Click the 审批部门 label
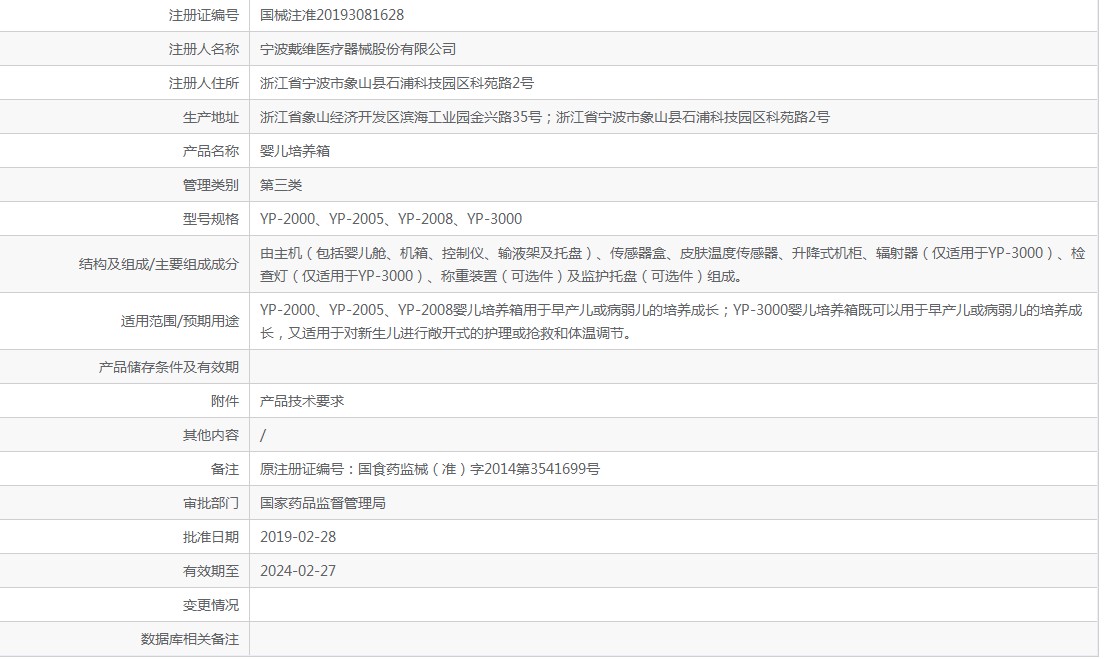 tap(210, 503)
